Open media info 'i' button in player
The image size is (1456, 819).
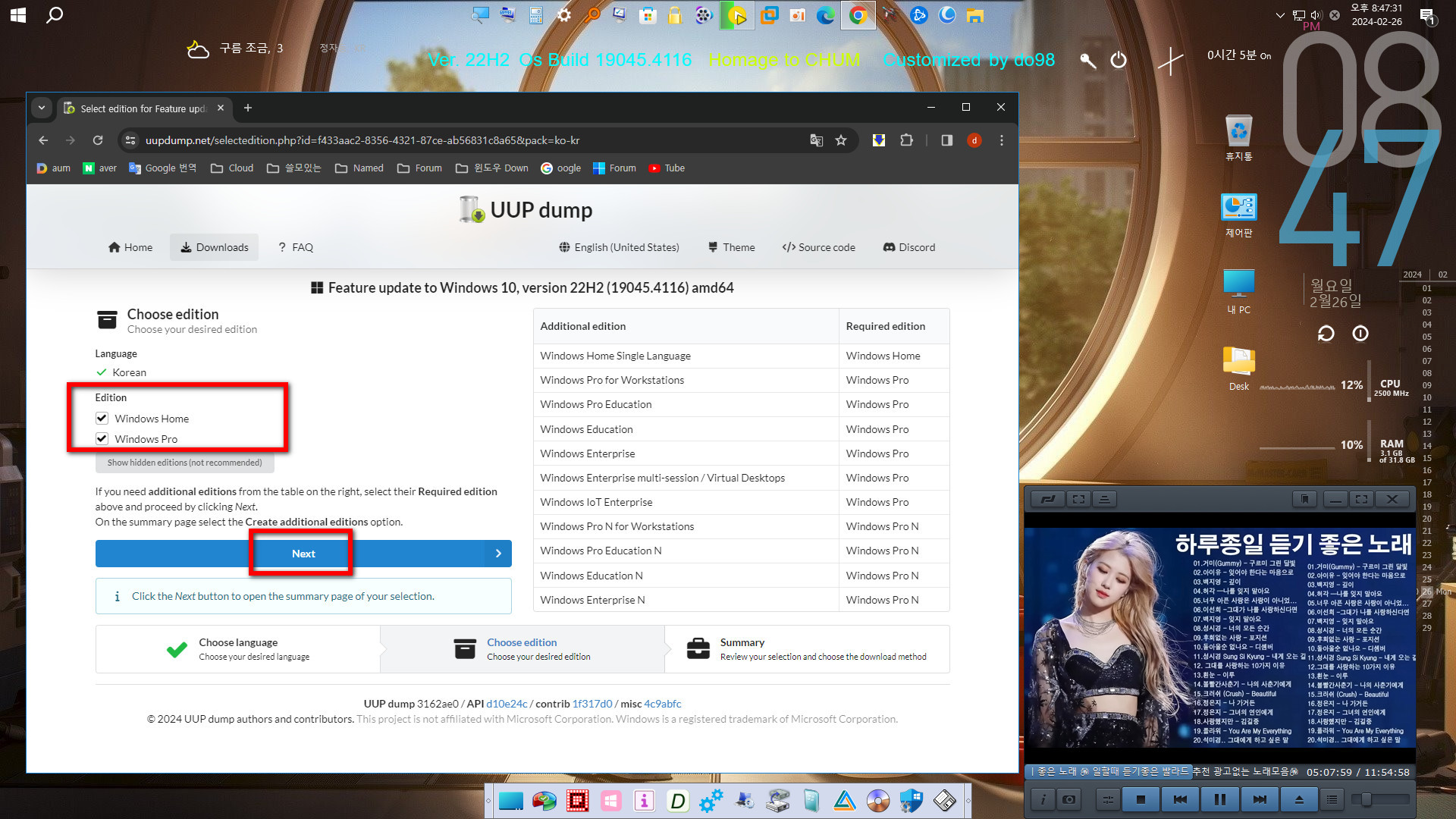[1043, 799]
